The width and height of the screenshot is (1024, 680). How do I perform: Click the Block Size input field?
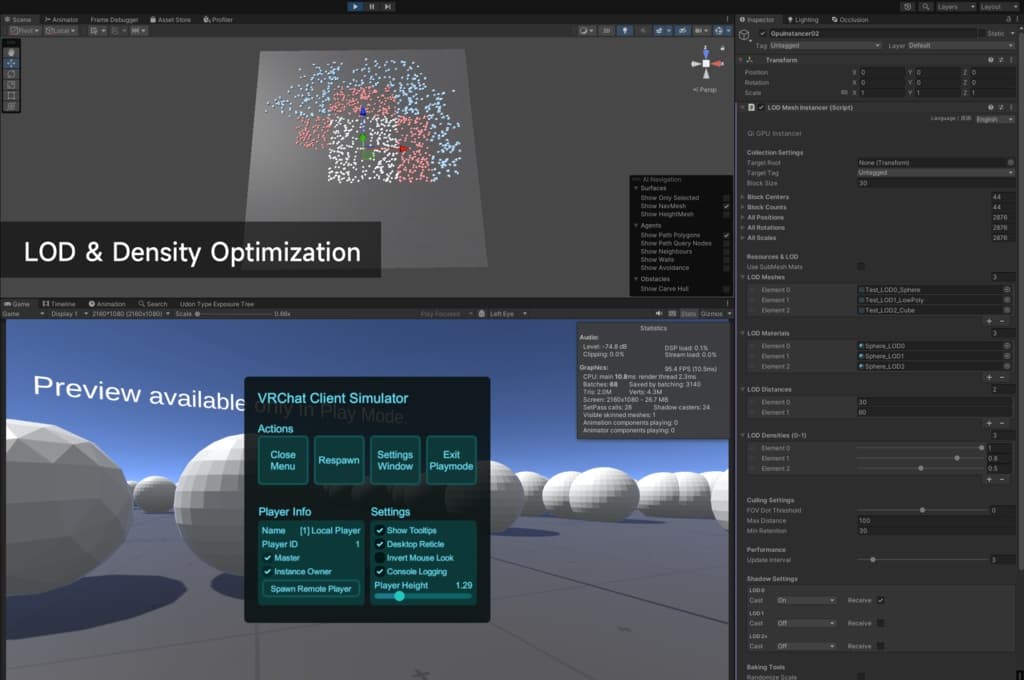coord(934,183)
